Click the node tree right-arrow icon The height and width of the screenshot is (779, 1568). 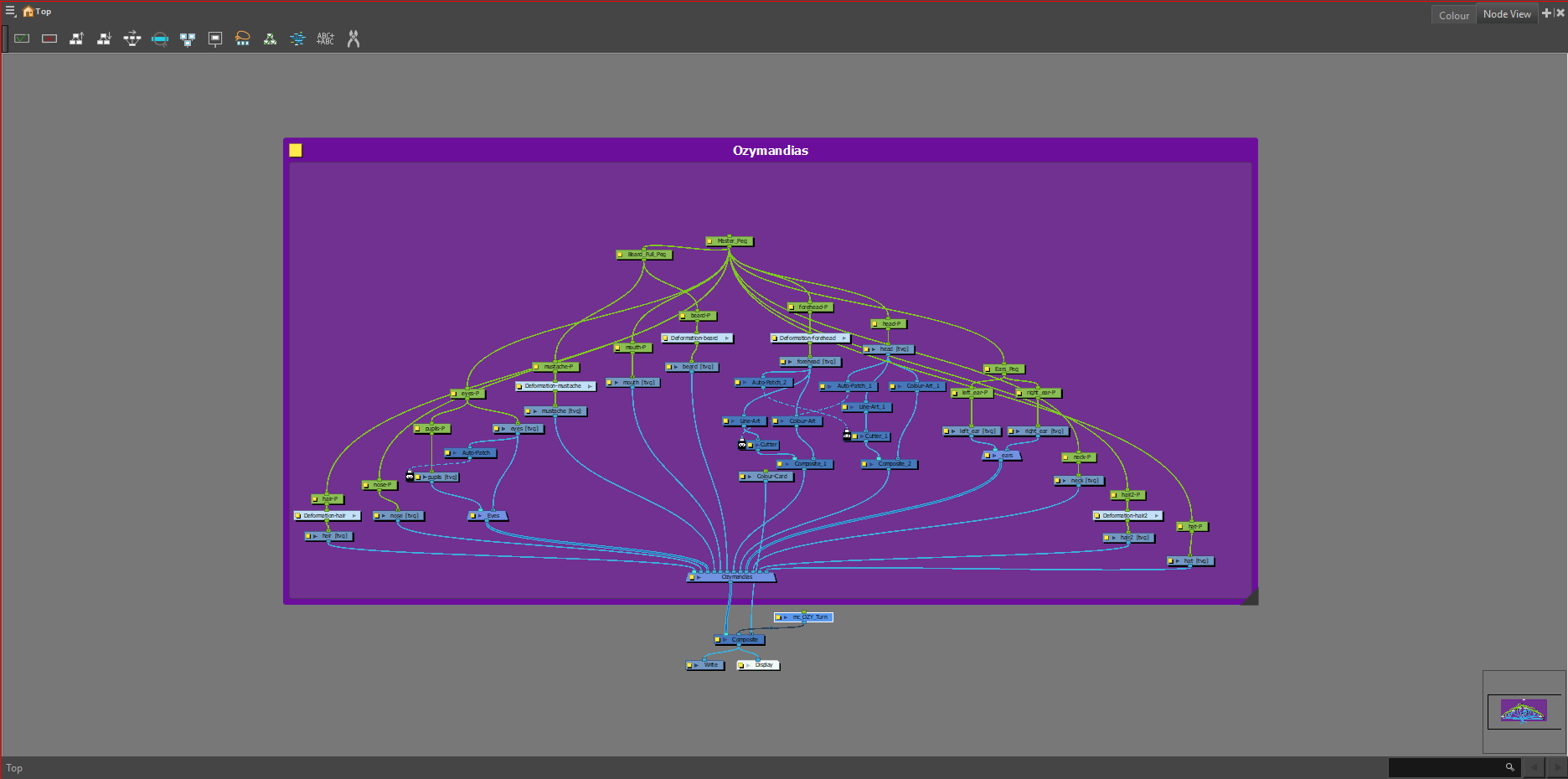[x=132, y=39]
